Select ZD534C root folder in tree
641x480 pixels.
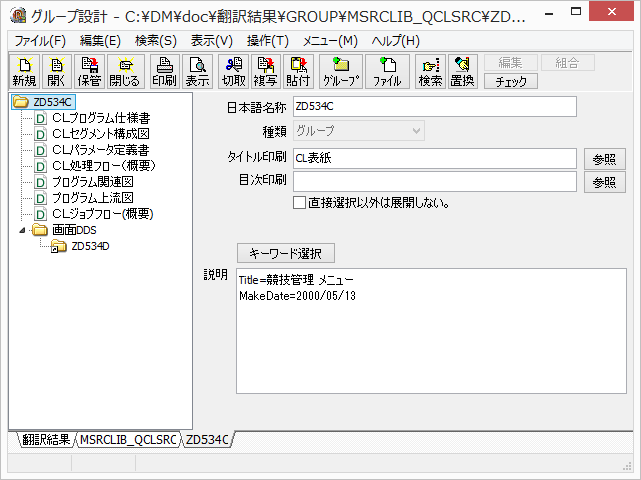(x=43, y=102)
